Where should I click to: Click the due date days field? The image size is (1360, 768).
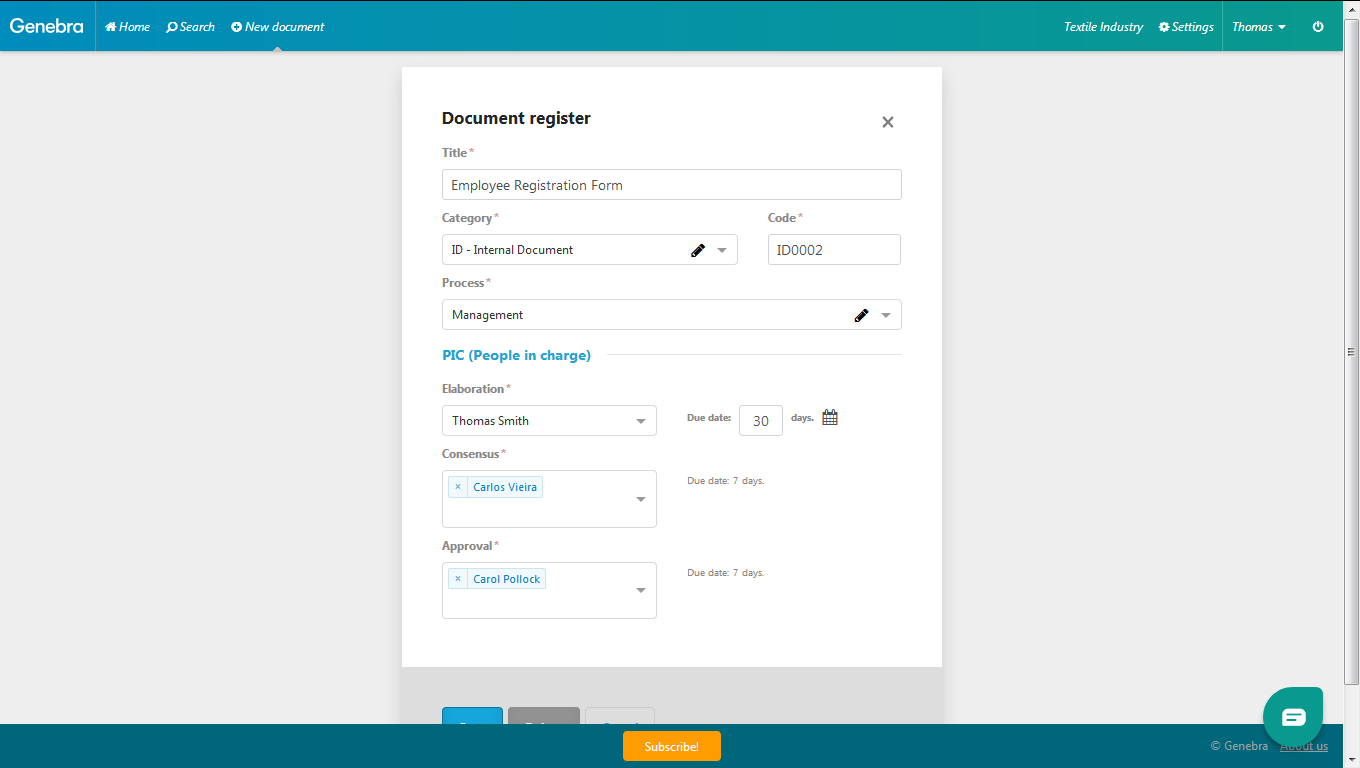pyautogui.click(x=761, y=421)
